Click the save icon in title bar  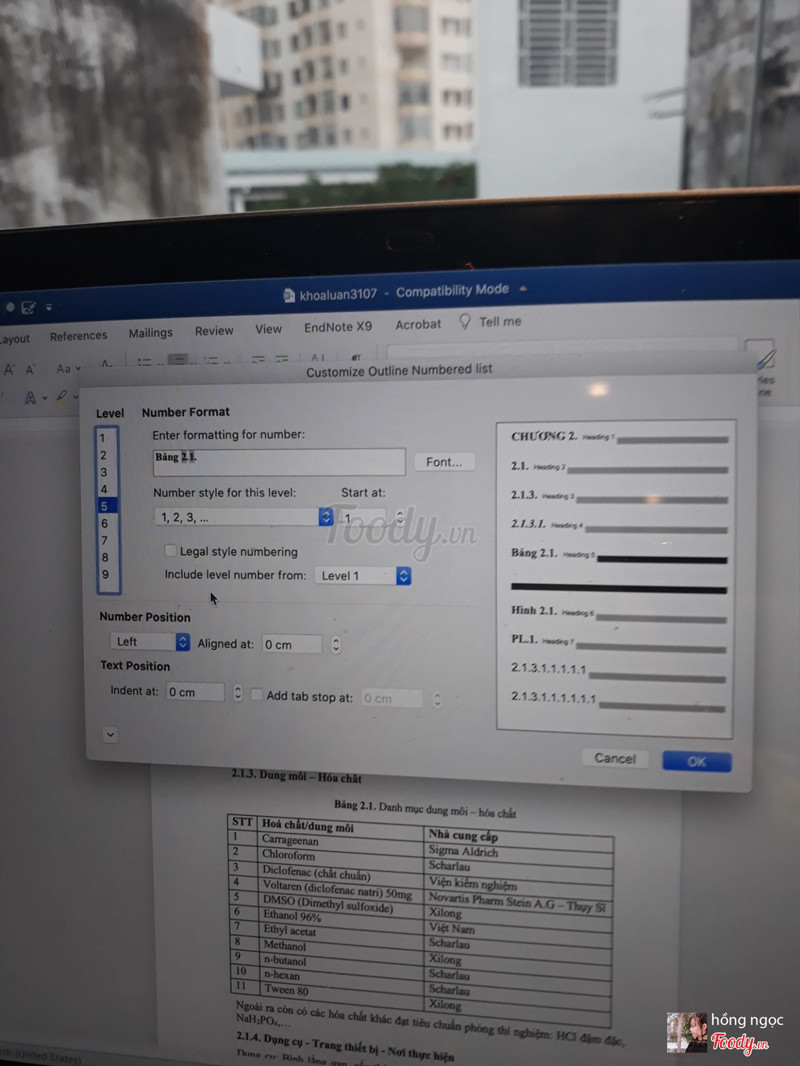tap(29, 308)
